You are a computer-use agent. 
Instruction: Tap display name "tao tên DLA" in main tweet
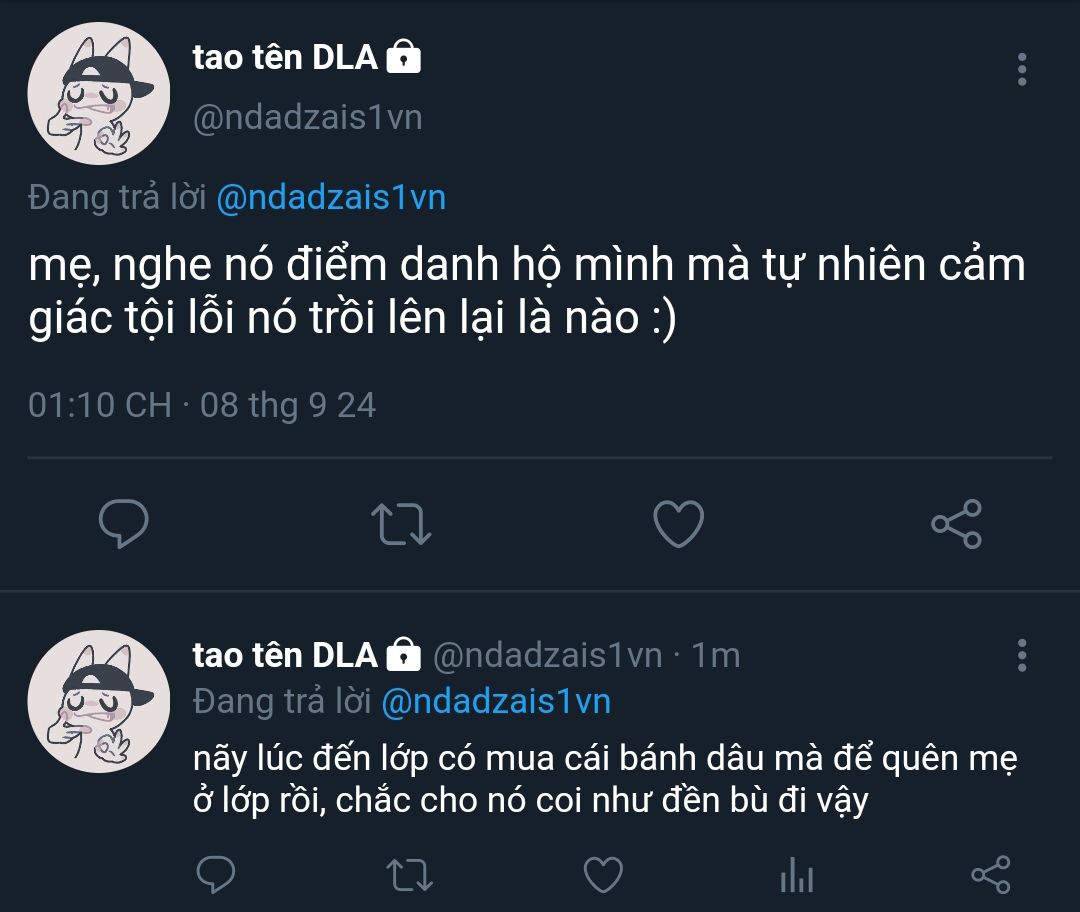click(284, 57)
